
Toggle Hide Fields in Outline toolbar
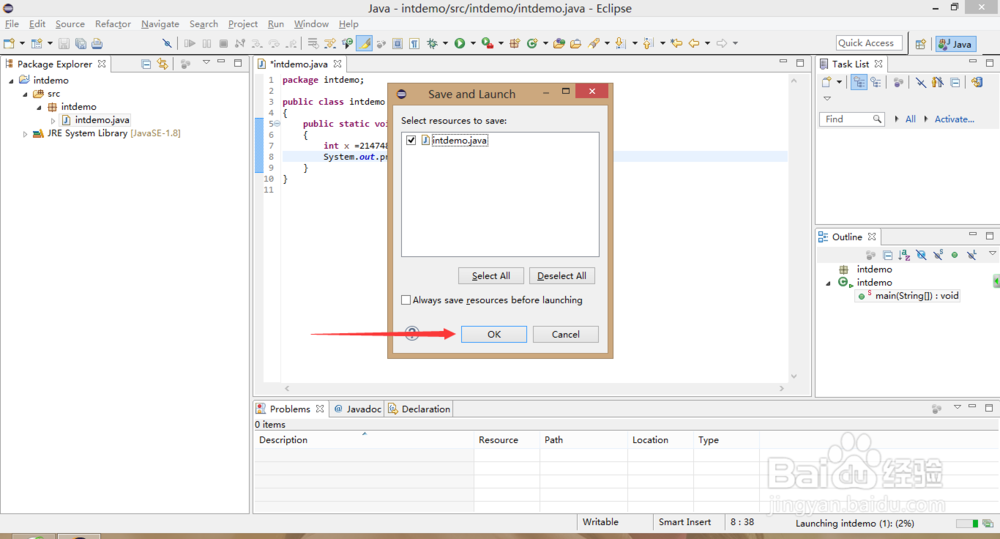pyautogui.click(x=921, y=255)
